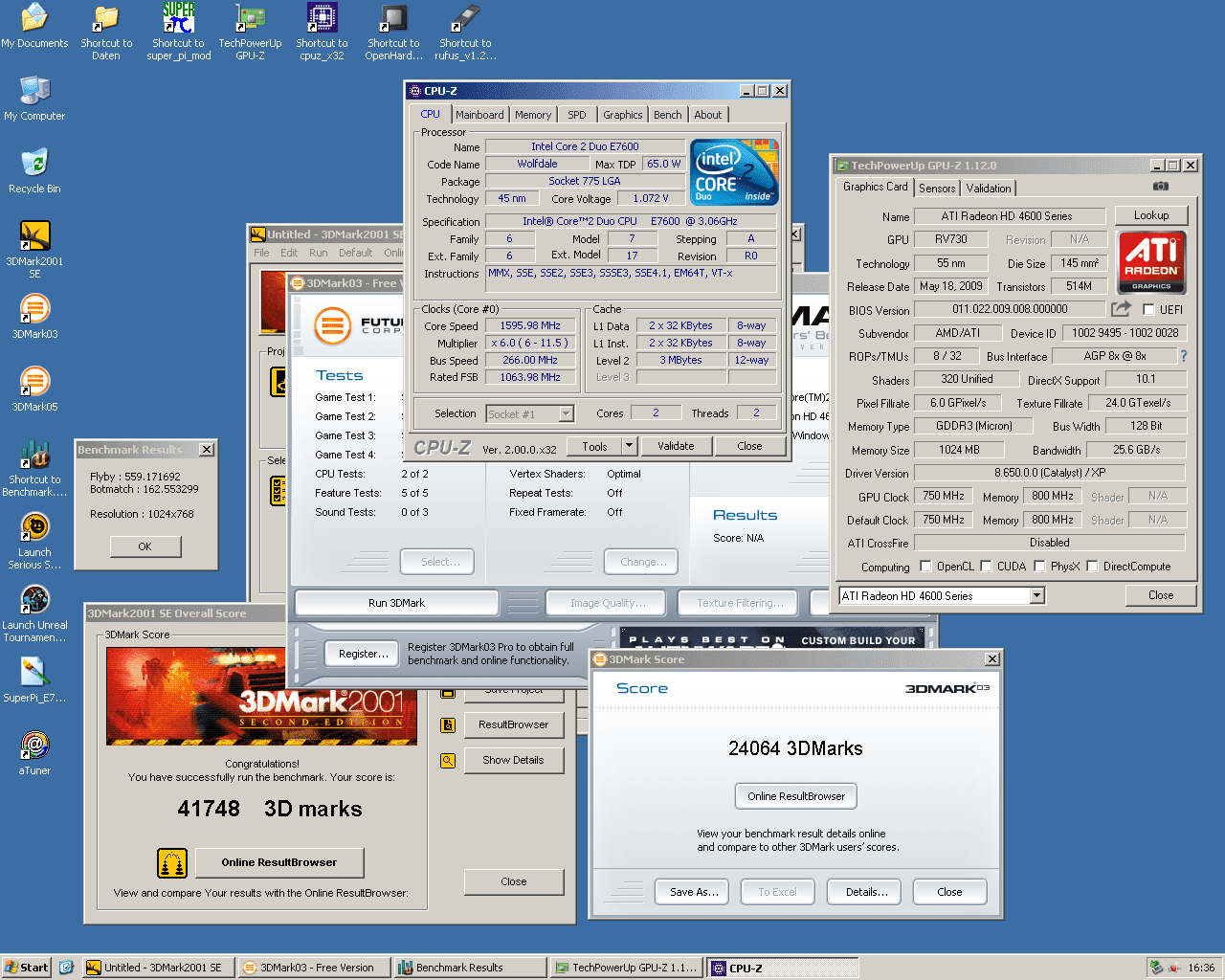Switch to the SPD tab in CPU-Z
This screenshot has width=1225, height=980.
pyautogui.click(x=577, y=115)
